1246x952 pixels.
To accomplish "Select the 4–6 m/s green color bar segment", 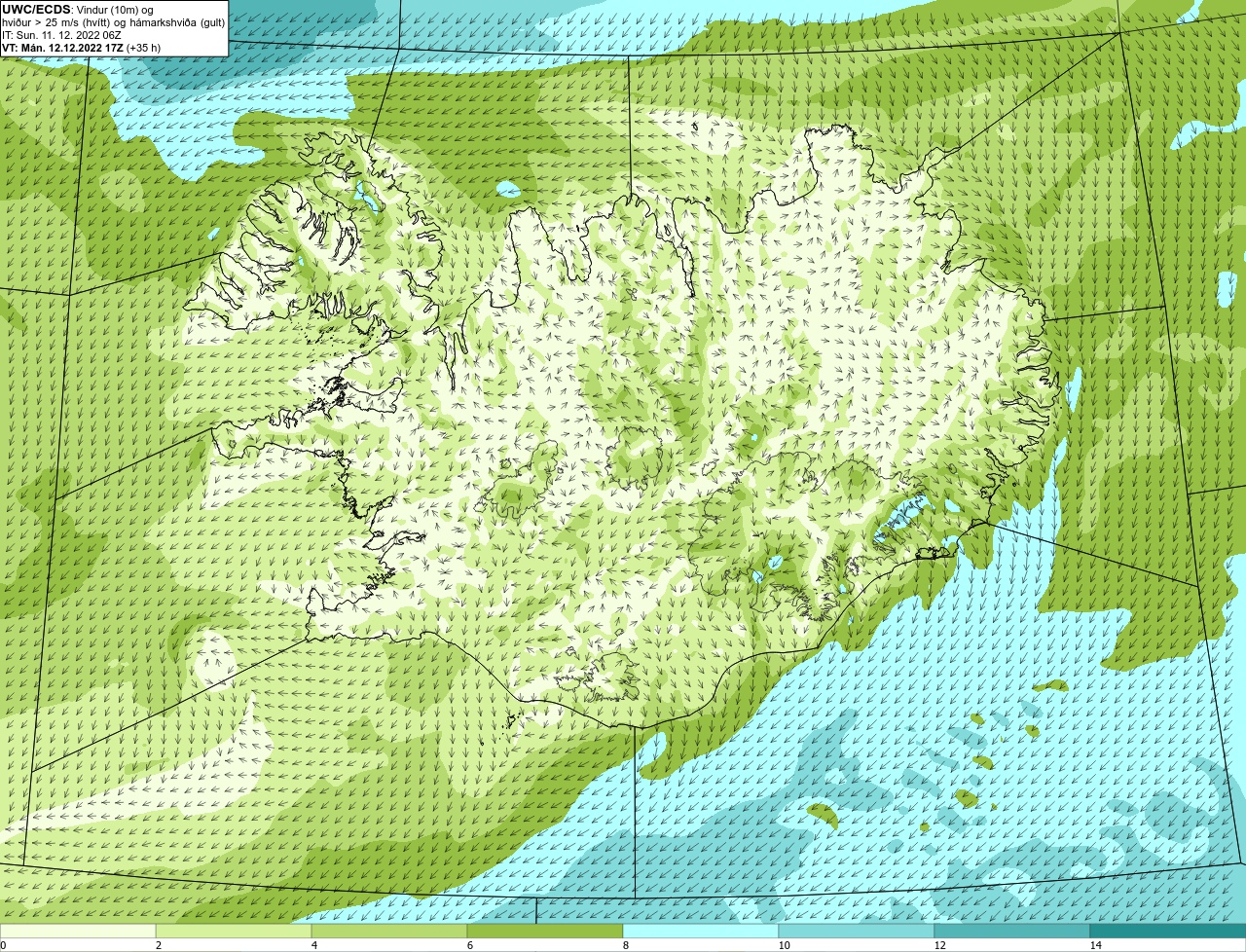I will coord(389,931).
